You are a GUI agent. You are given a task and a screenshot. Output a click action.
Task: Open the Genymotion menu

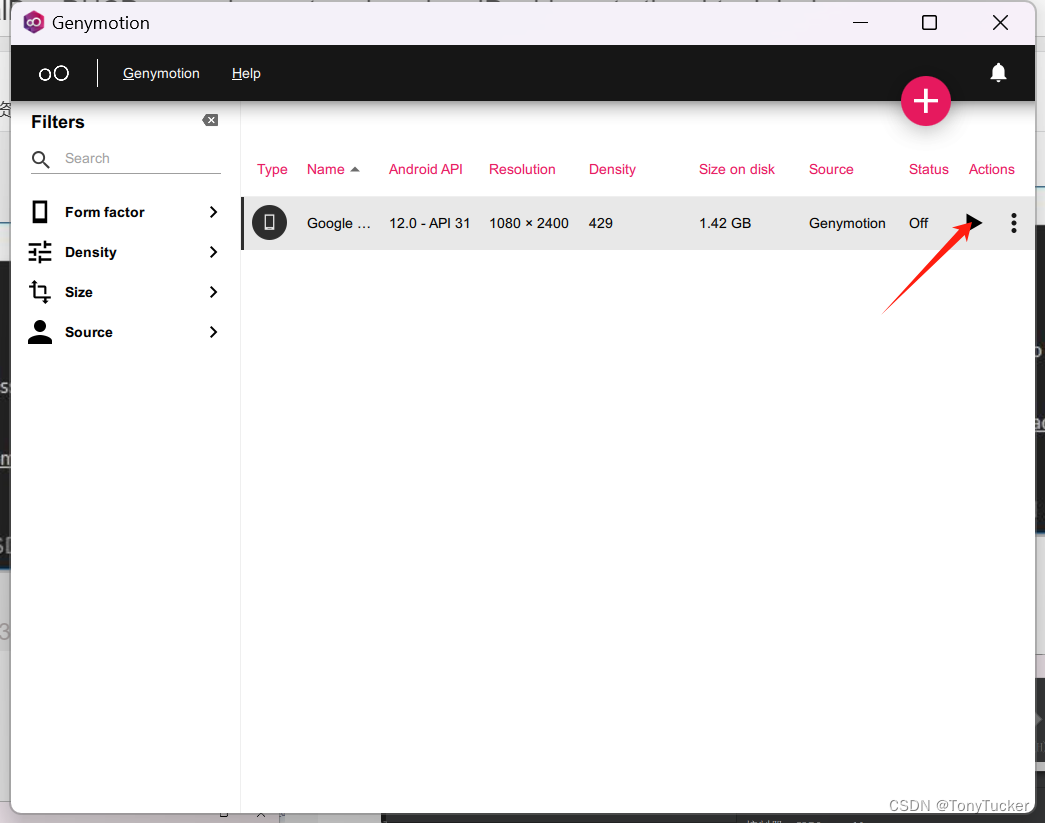(161, 73)
